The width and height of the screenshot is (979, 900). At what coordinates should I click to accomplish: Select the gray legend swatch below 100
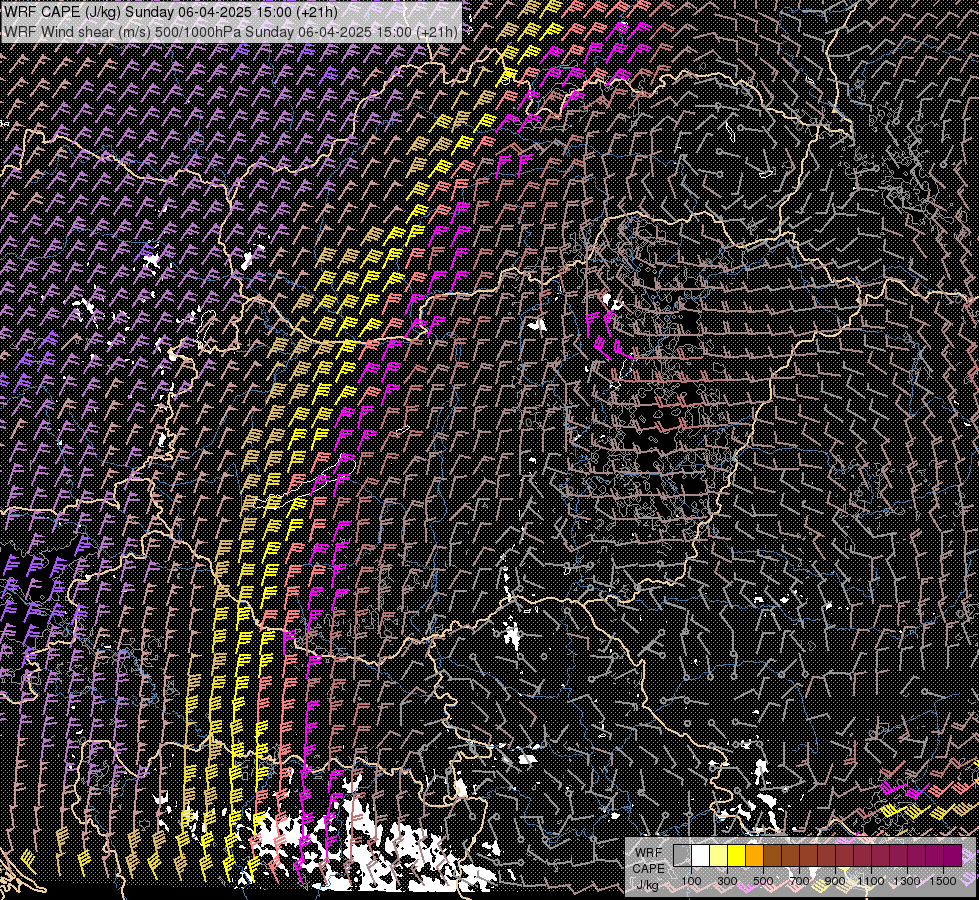point(682,855)
